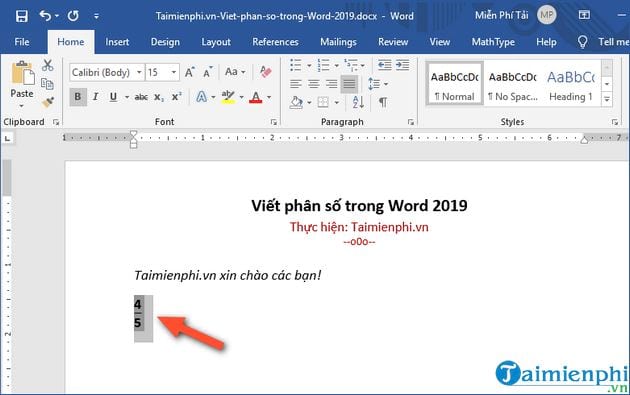Apply the No Spacing style
This screenshot has width=630, height=395.
(512, 84)
